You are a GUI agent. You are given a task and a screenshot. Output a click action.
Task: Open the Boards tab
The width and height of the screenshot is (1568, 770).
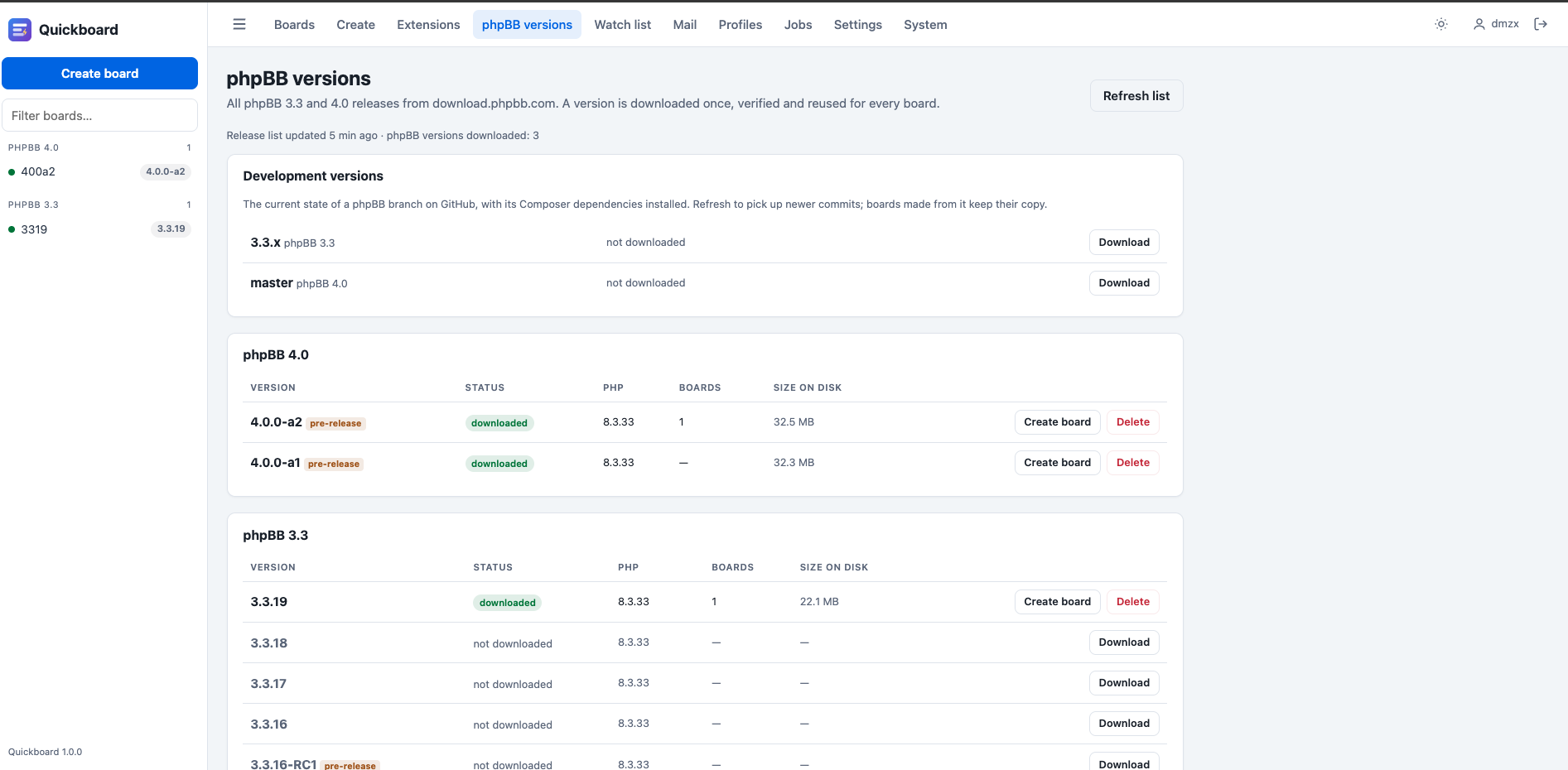tap(294, 25)
